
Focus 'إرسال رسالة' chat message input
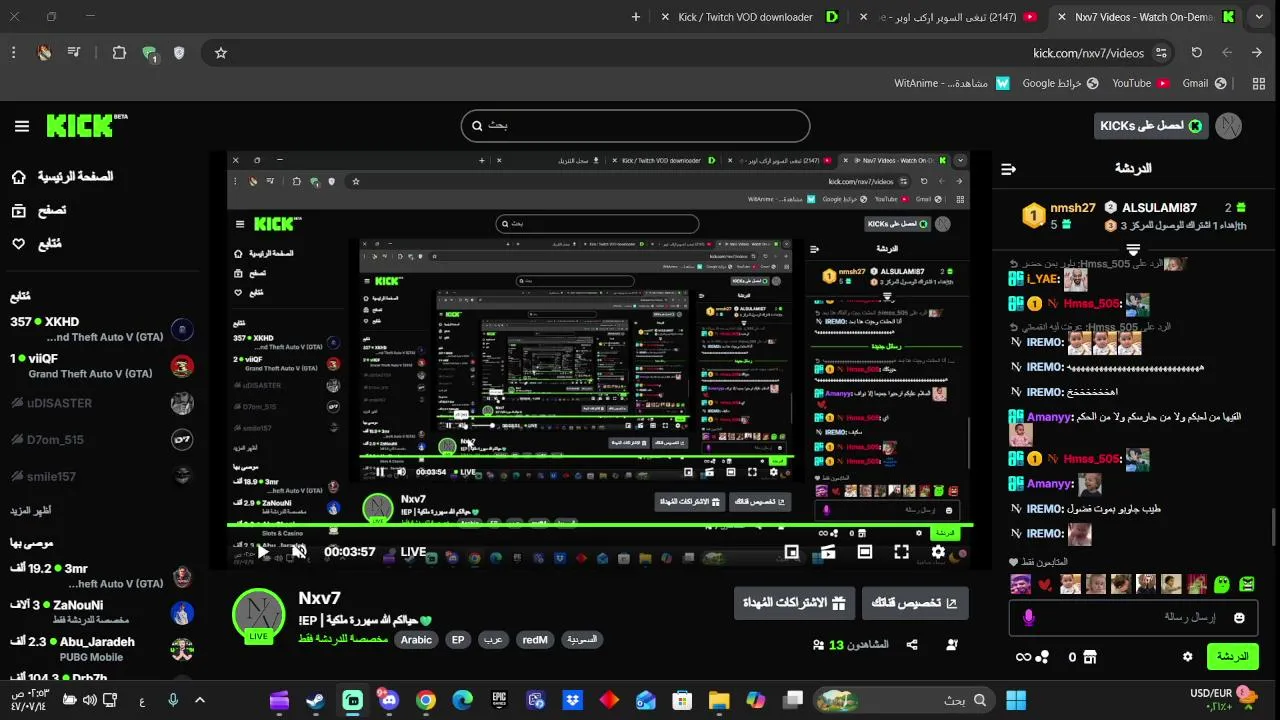(x=1133, y=618)
